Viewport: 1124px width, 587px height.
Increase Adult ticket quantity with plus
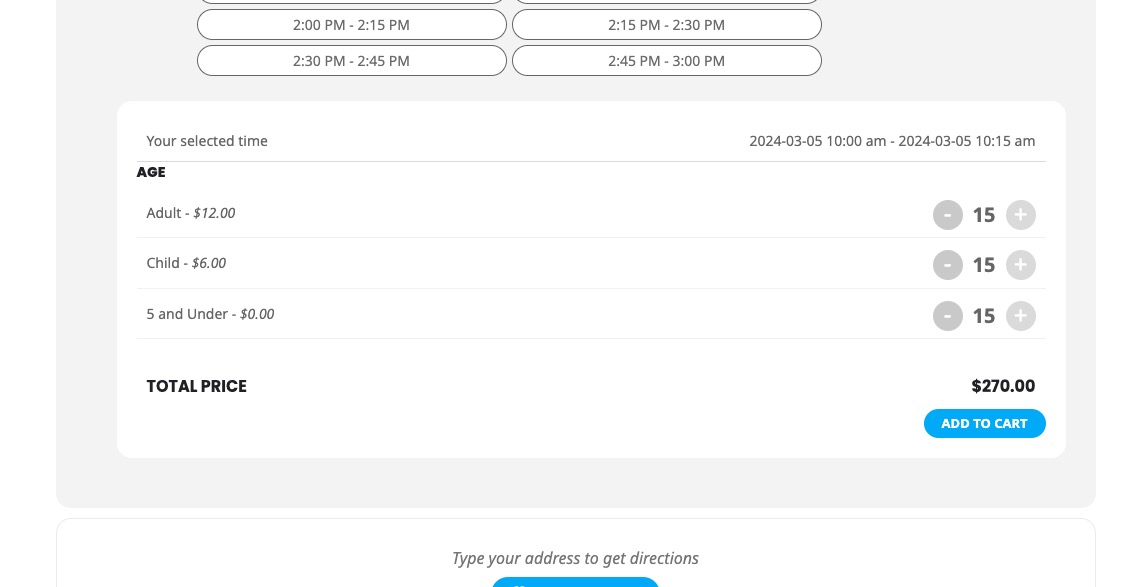click(x=1021, y=215)
